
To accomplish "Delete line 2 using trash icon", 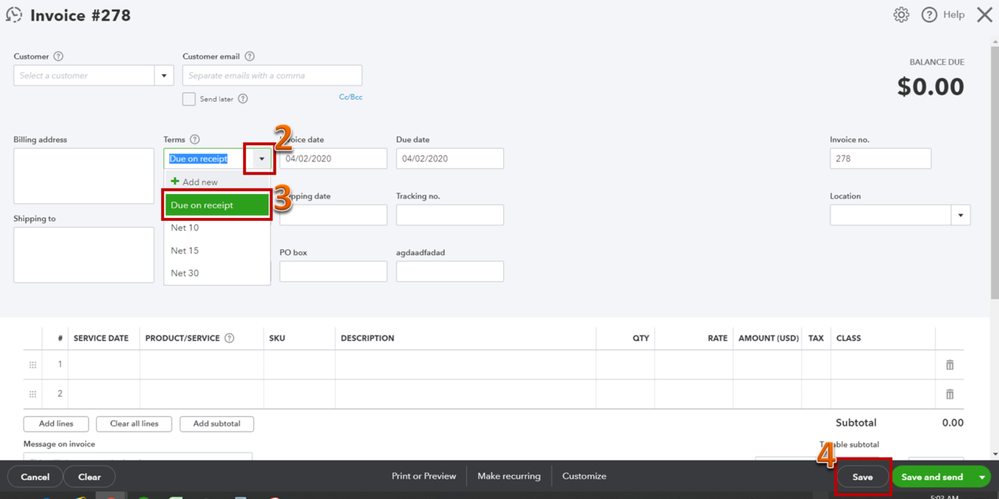I will (949, 393).
